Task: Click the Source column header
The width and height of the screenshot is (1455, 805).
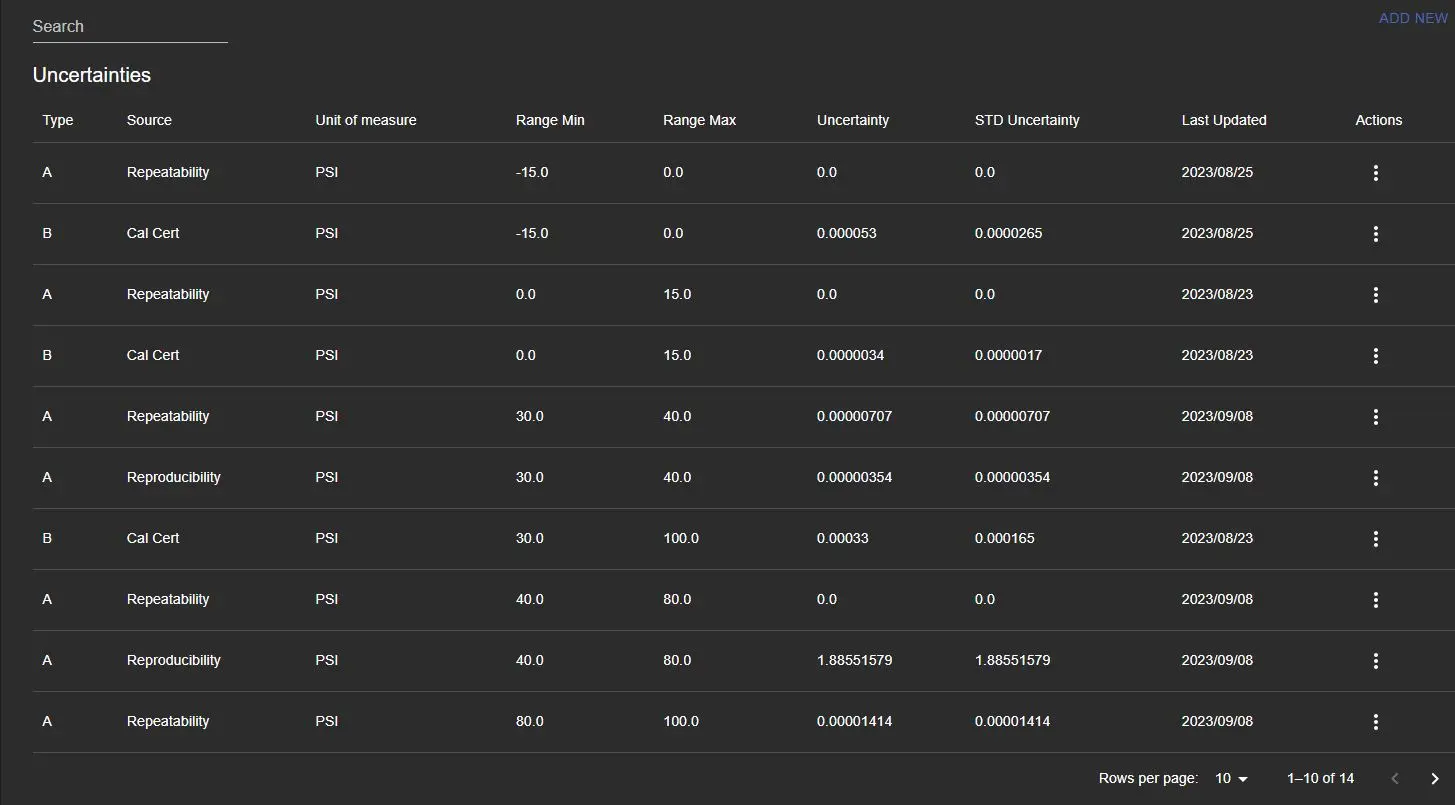Action: click(x=149, y=120)
